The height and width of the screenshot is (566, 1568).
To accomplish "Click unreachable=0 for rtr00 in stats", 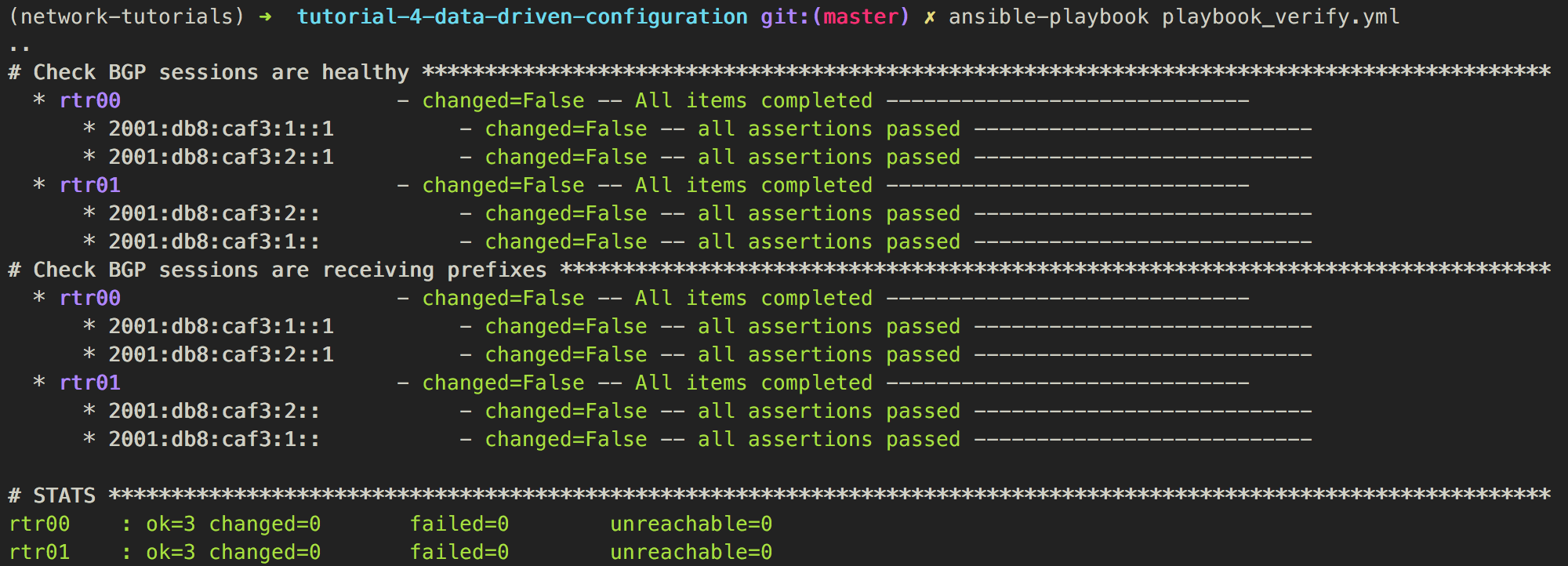I will tap(691, 524).
